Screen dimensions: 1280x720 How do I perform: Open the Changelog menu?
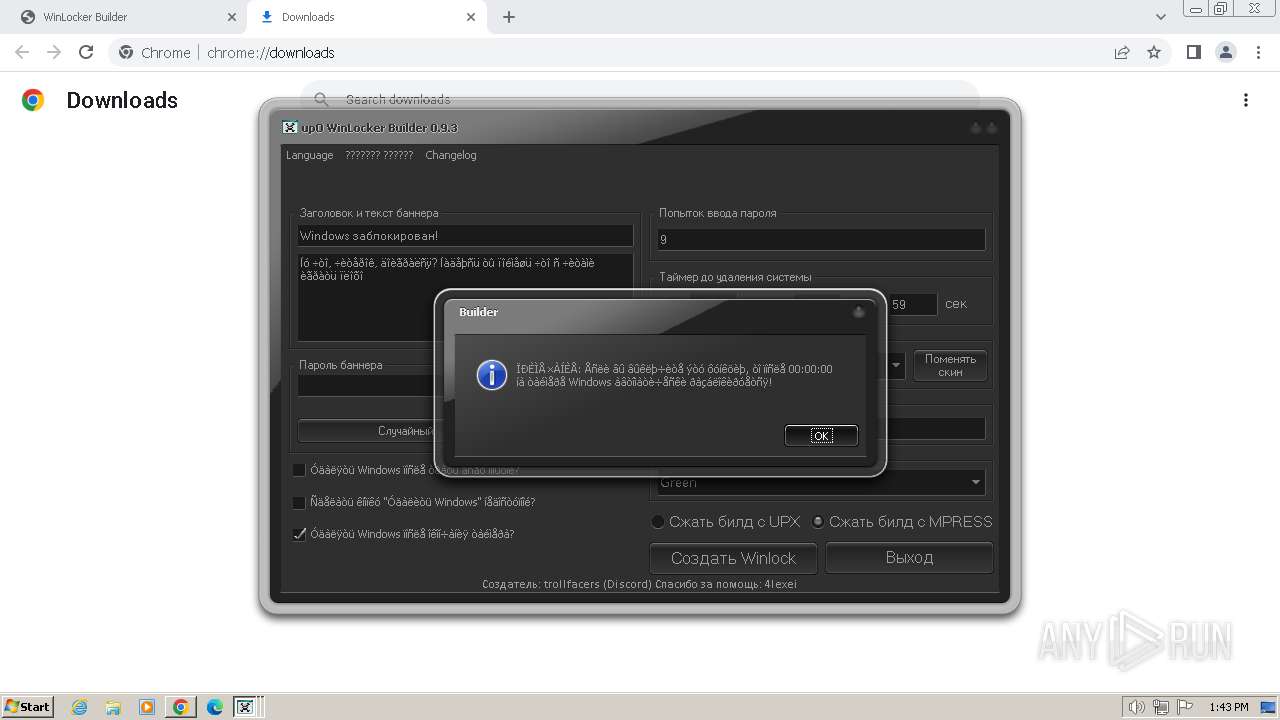click(450, 155)
